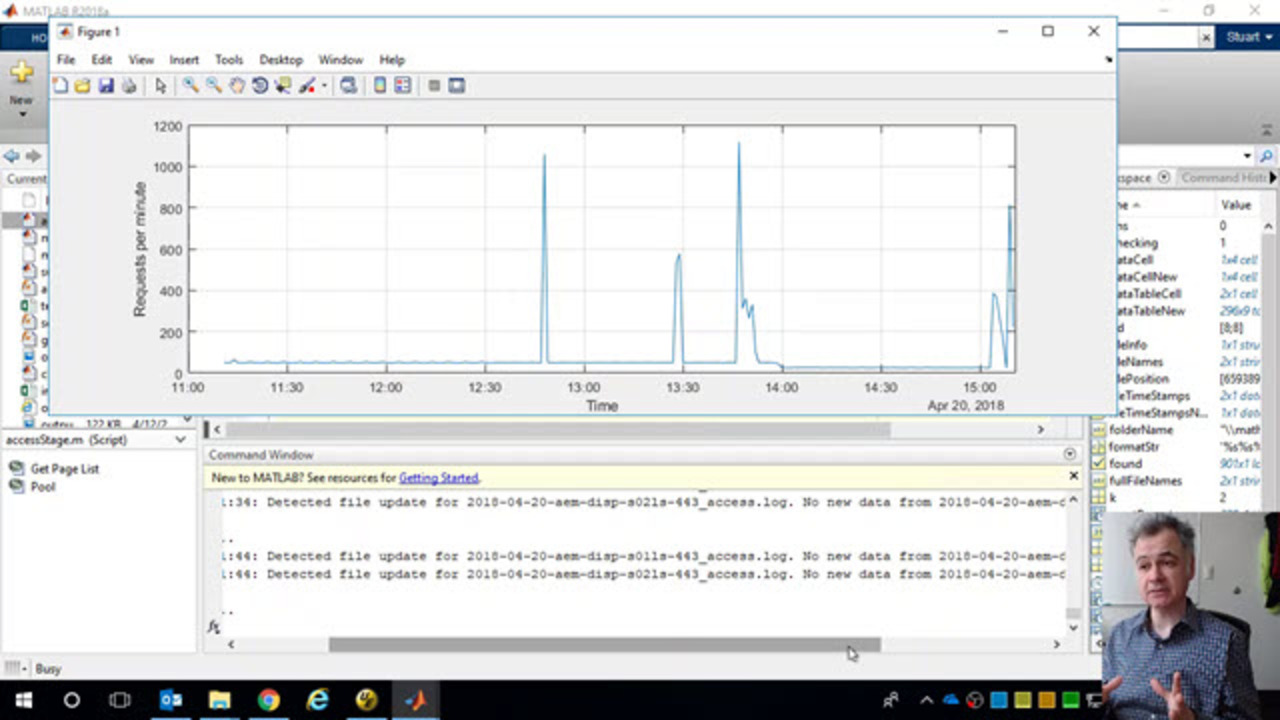This screenshot has width=1280, height=720.
Task: Click the Zoom In magnifier tool
Action: 190,86
